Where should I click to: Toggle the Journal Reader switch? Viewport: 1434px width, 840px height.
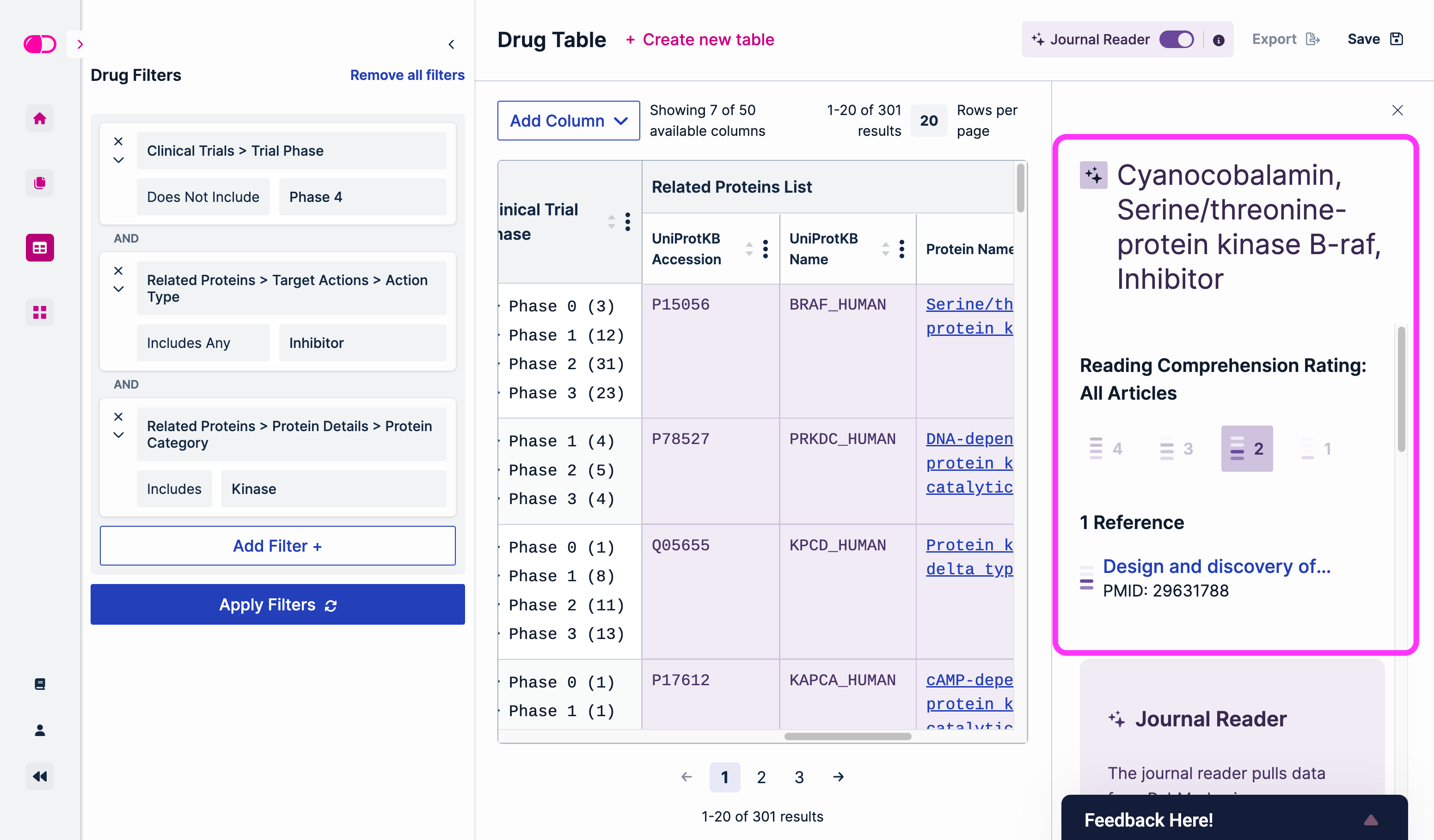[1177, 39]
